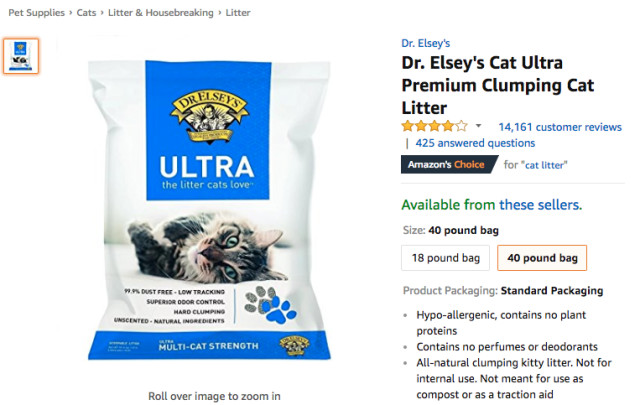The width and height of the screenshot is (640, 405).
Task: Open the "cat litter" search term link
Action: click(x=544, y=165)
